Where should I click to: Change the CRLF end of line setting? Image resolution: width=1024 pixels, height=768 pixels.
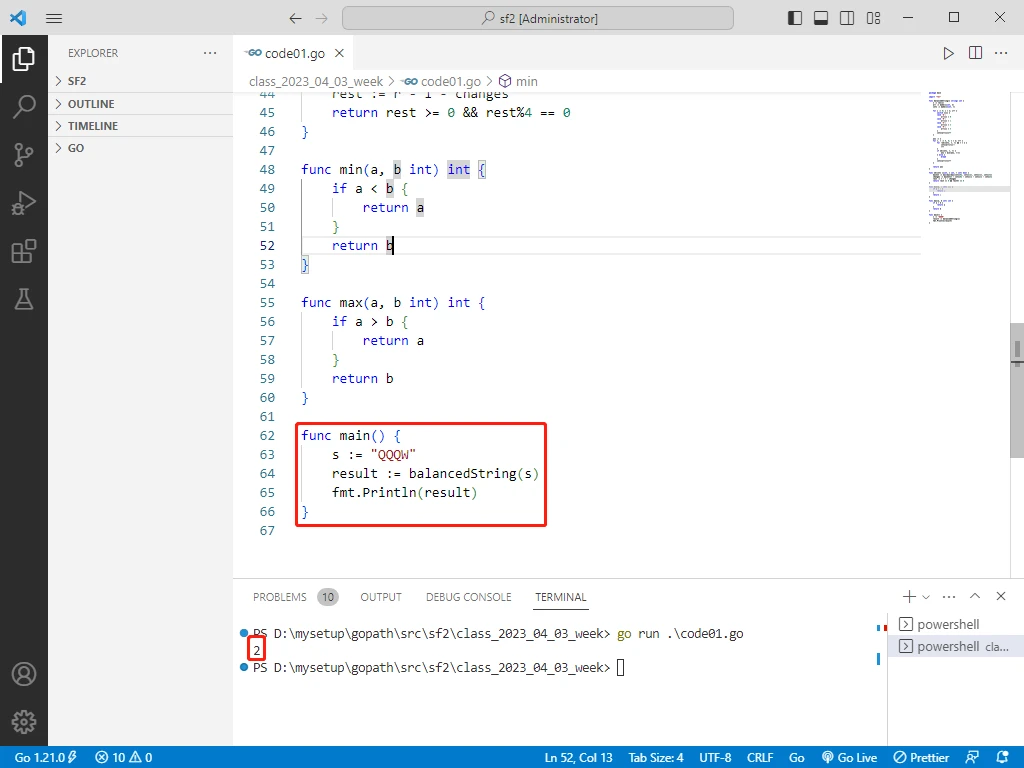tap(760, 758)
